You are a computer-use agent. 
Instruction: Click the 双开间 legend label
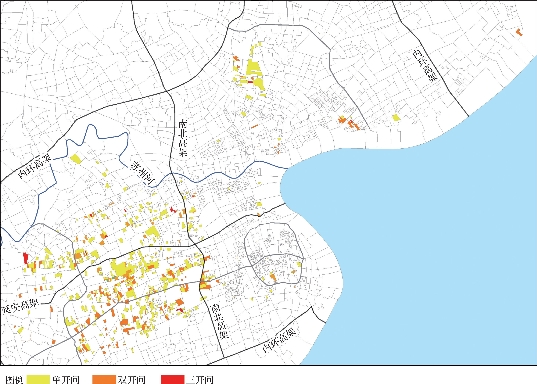pos(132,380)
